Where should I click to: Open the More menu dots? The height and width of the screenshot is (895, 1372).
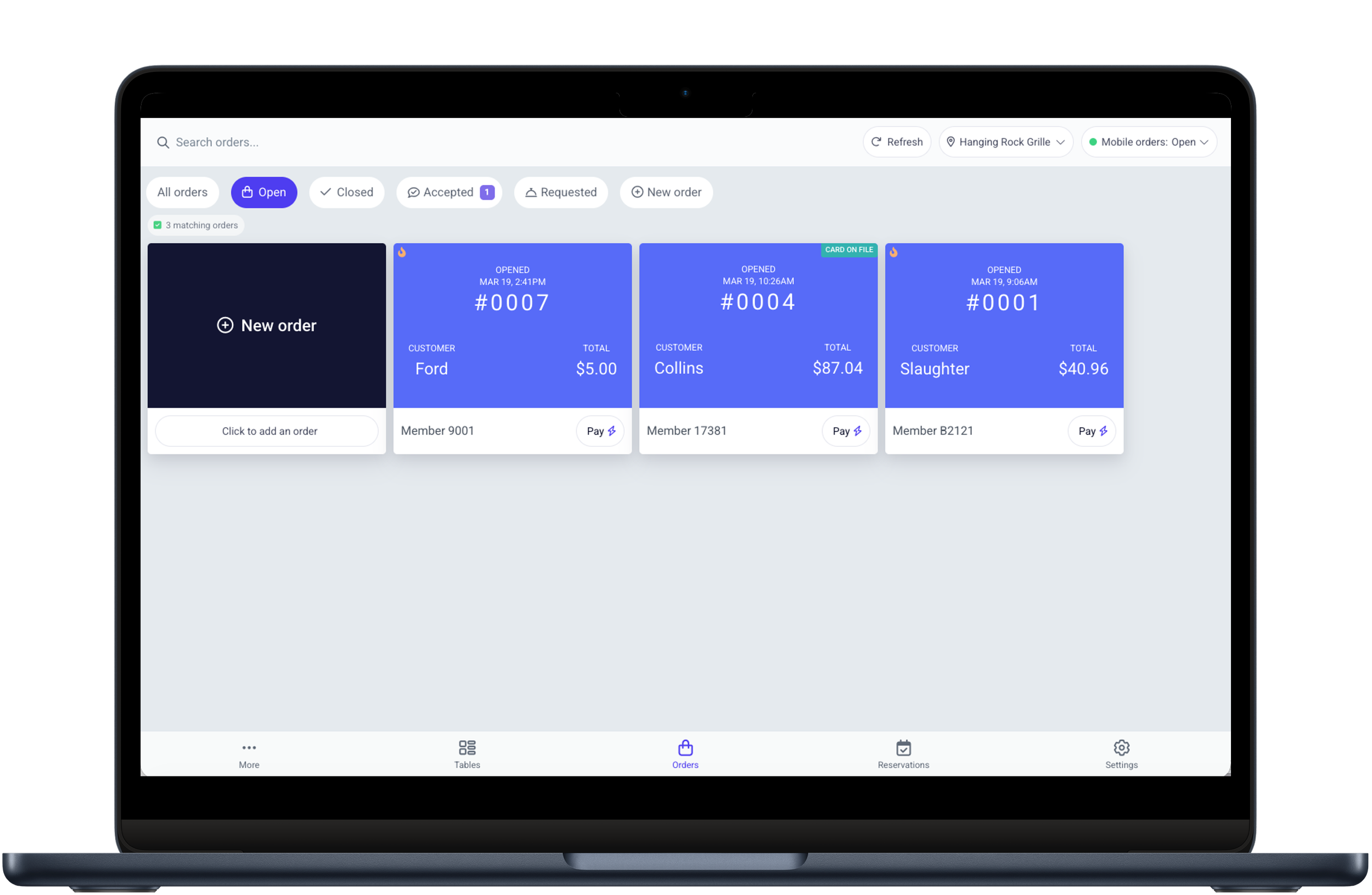click(249, 748)
